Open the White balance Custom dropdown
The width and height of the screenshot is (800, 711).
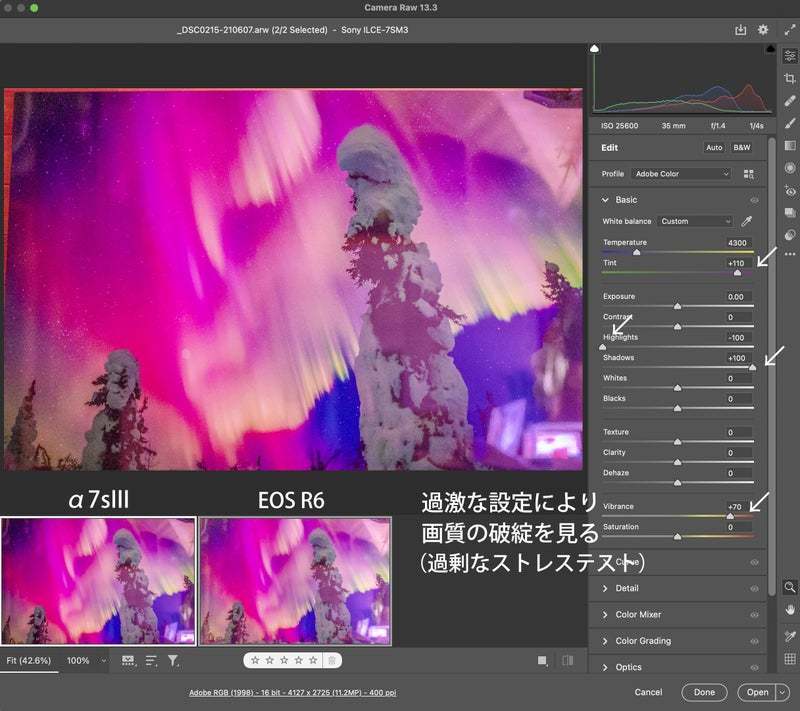click(x=695, y=221)
